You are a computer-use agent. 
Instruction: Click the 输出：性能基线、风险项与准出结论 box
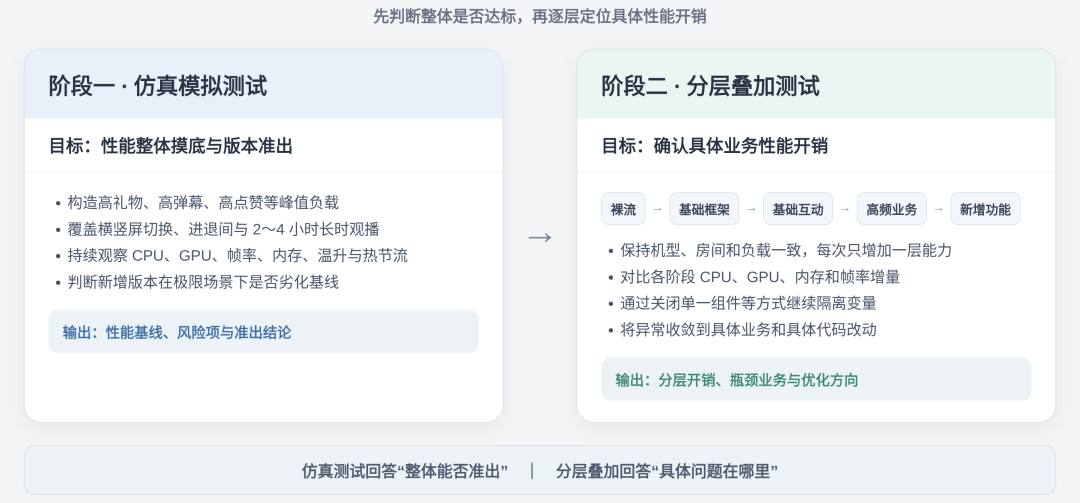click(x=264, y=331)
